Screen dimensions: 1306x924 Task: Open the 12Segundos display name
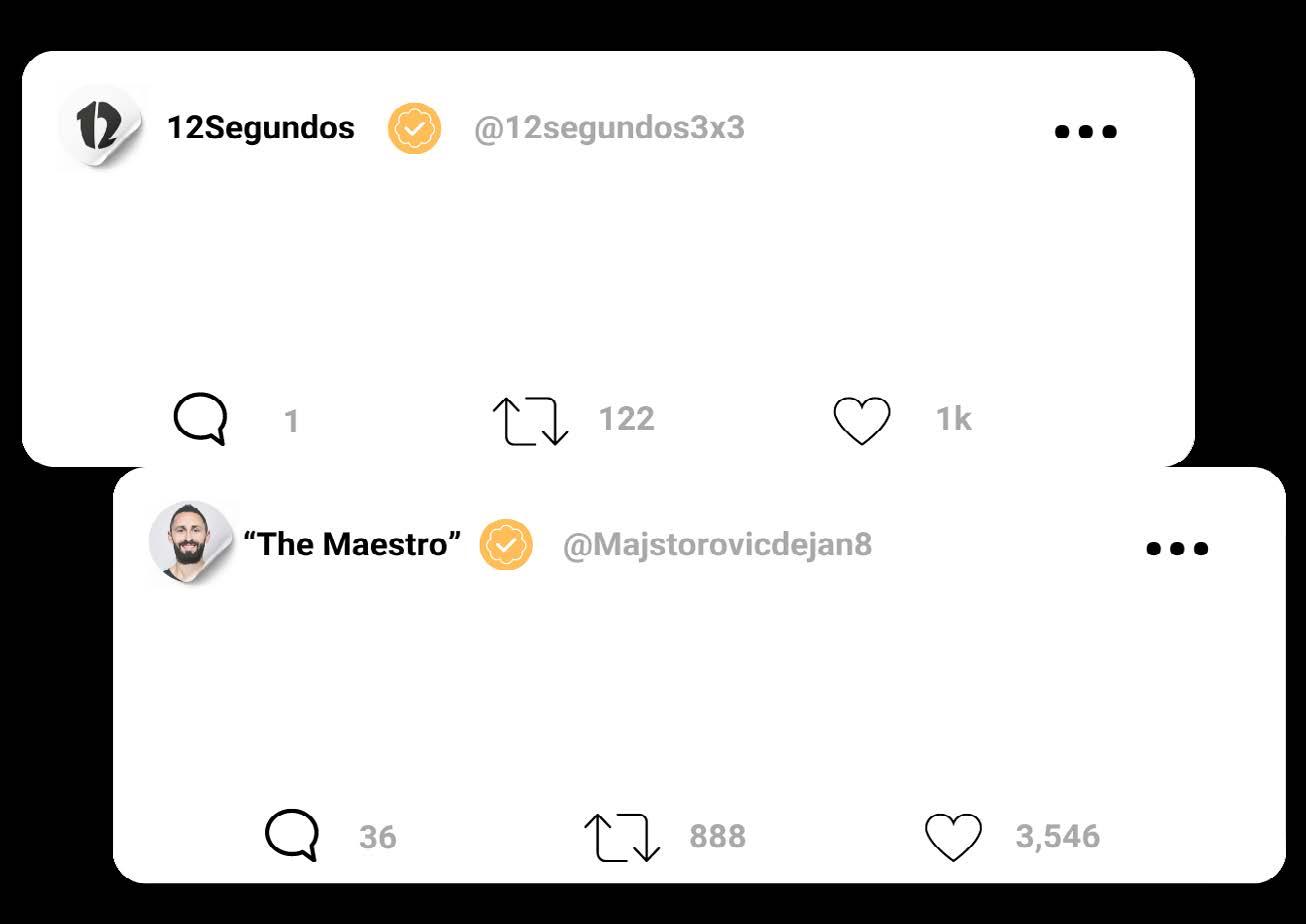click(260, 128)
